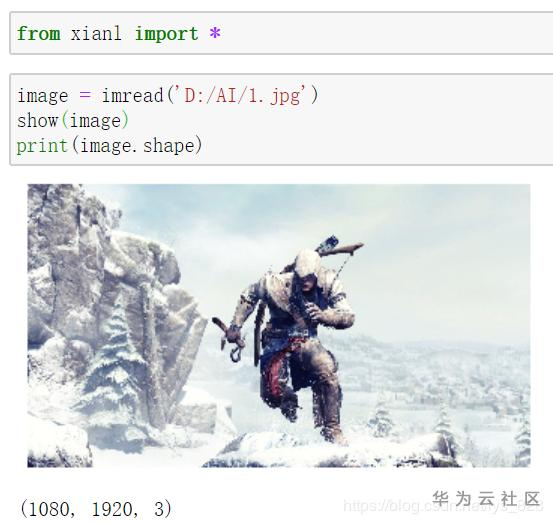Place cursor on the 'xianl' module name
This screenshot has height=524, width=553.
point(96,34)
